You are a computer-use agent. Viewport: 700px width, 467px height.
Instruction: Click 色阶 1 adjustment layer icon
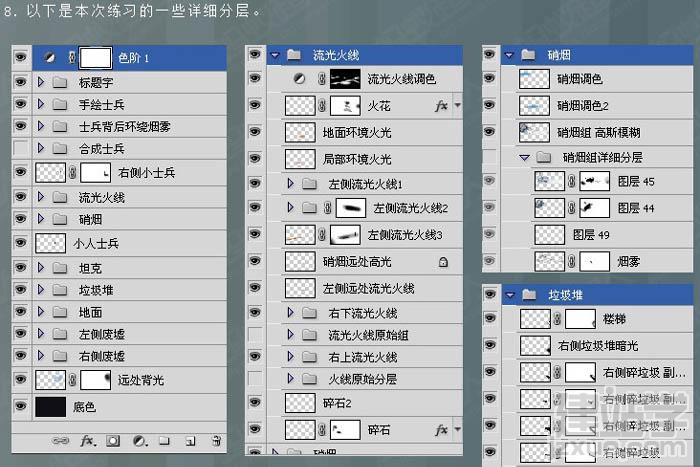click(50, 58)
